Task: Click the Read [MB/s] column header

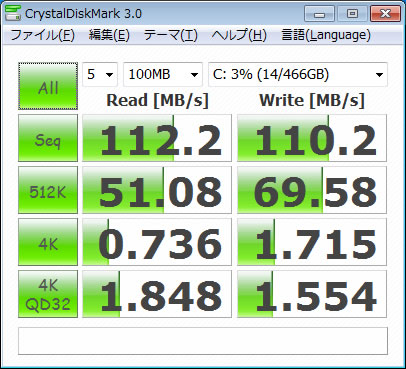Action: (x=157, y=100)
